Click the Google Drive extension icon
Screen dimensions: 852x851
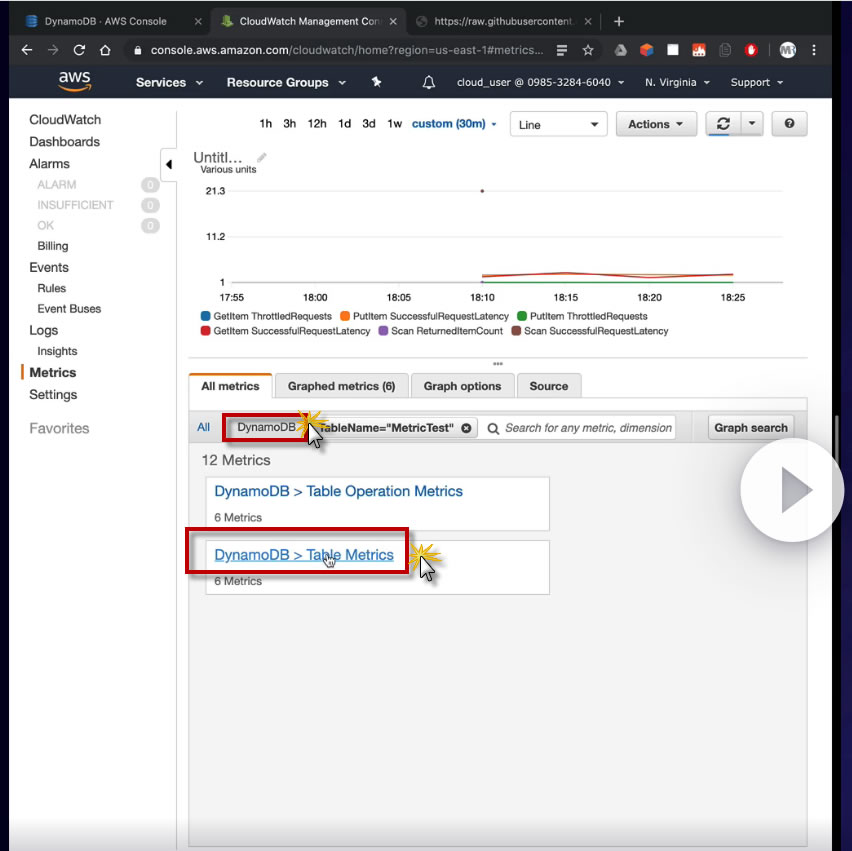coord(621,50)
